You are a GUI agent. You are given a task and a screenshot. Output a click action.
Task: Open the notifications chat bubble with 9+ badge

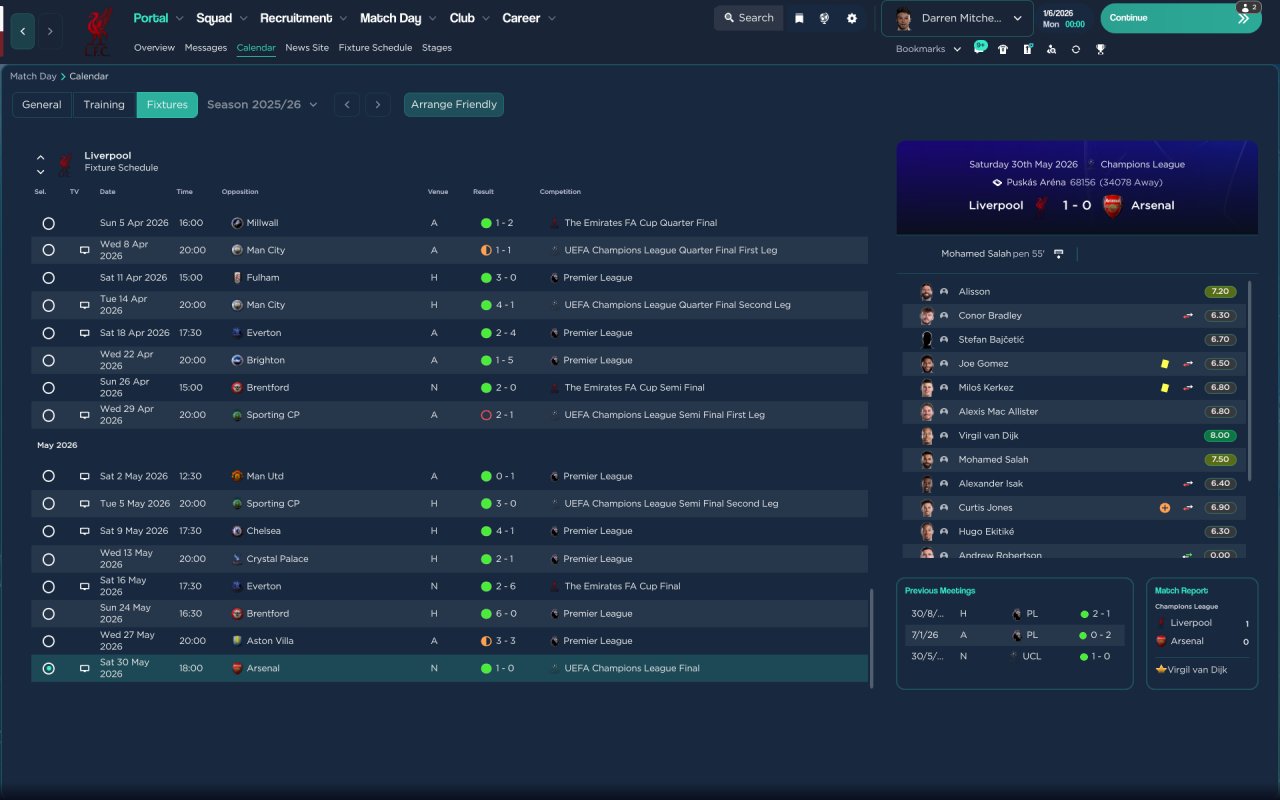click(980, 48)
